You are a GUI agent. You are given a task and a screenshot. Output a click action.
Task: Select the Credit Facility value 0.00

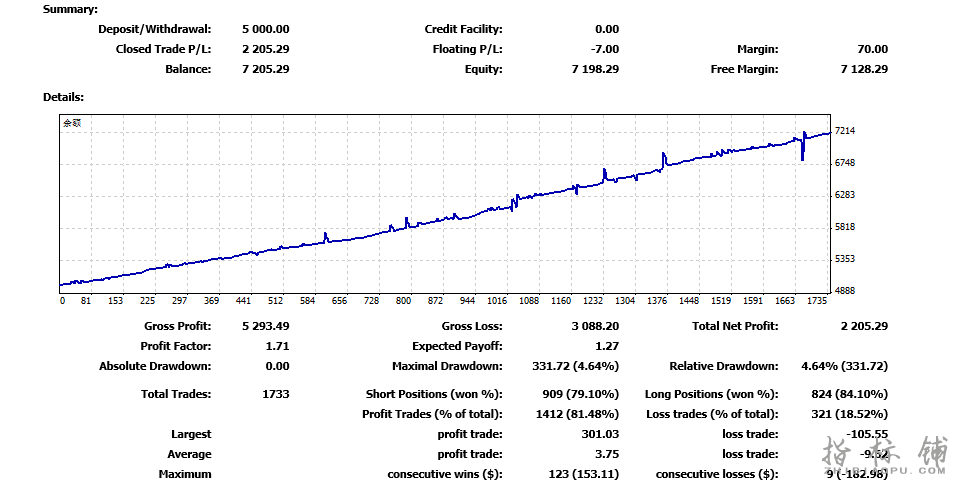[607, 29]
